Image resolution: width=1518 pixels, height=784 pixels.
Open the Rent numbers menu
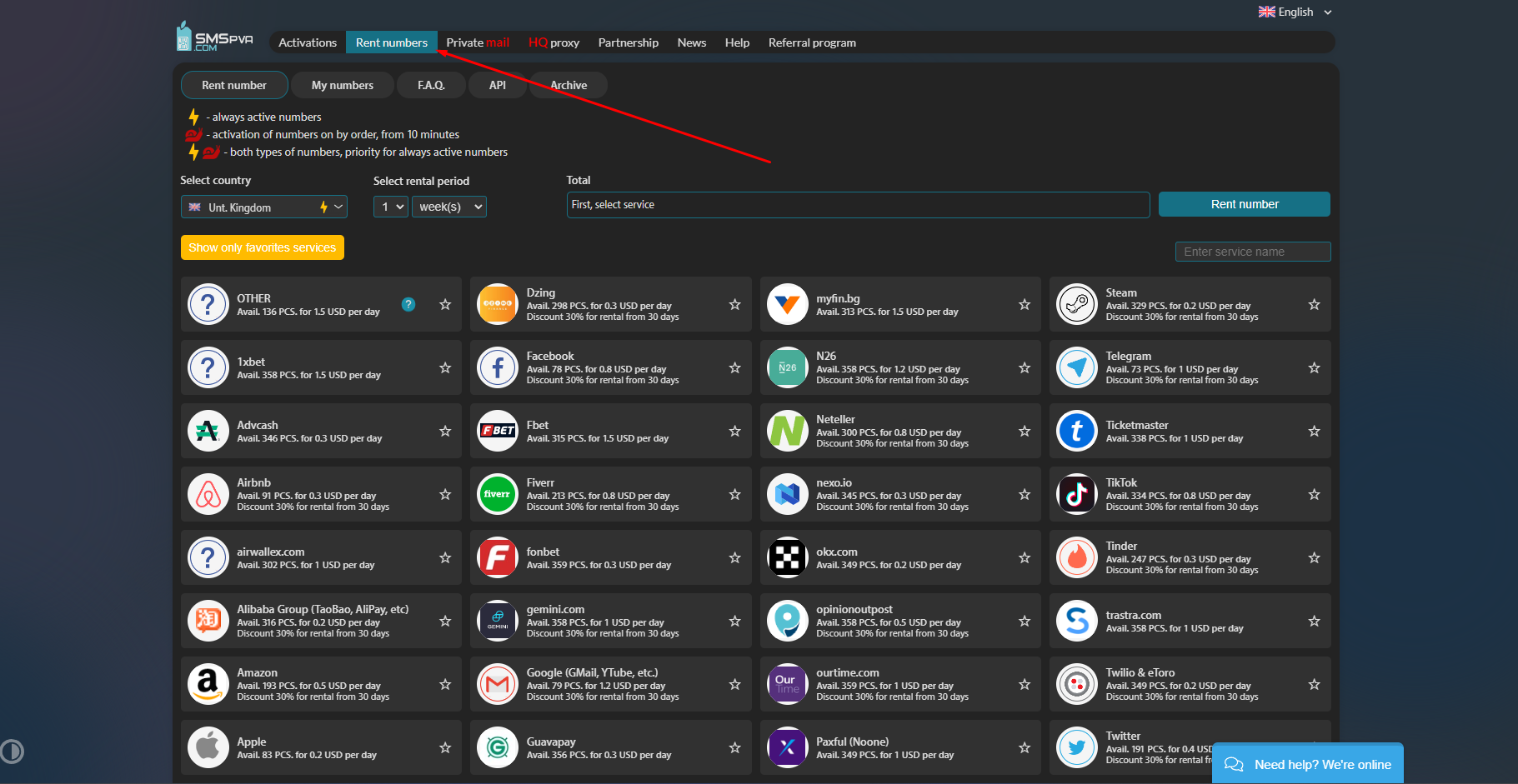click(x=392, y=42)
